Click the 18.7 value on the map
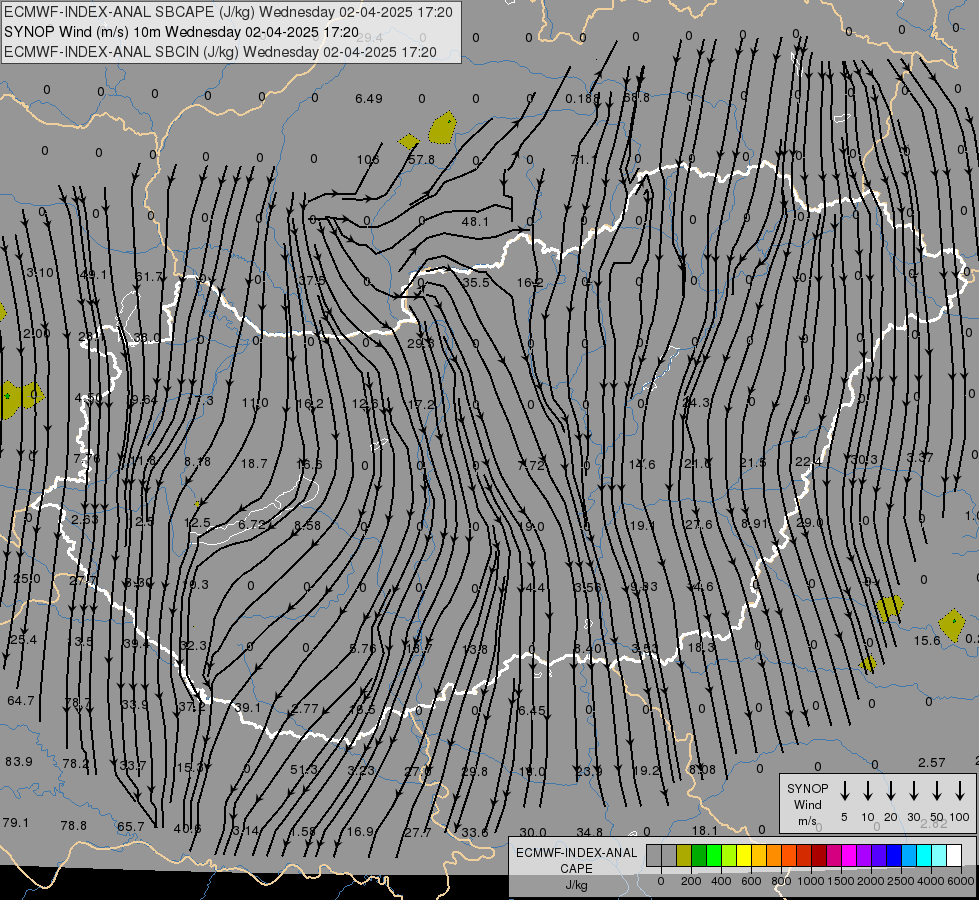 pos(254,463)
